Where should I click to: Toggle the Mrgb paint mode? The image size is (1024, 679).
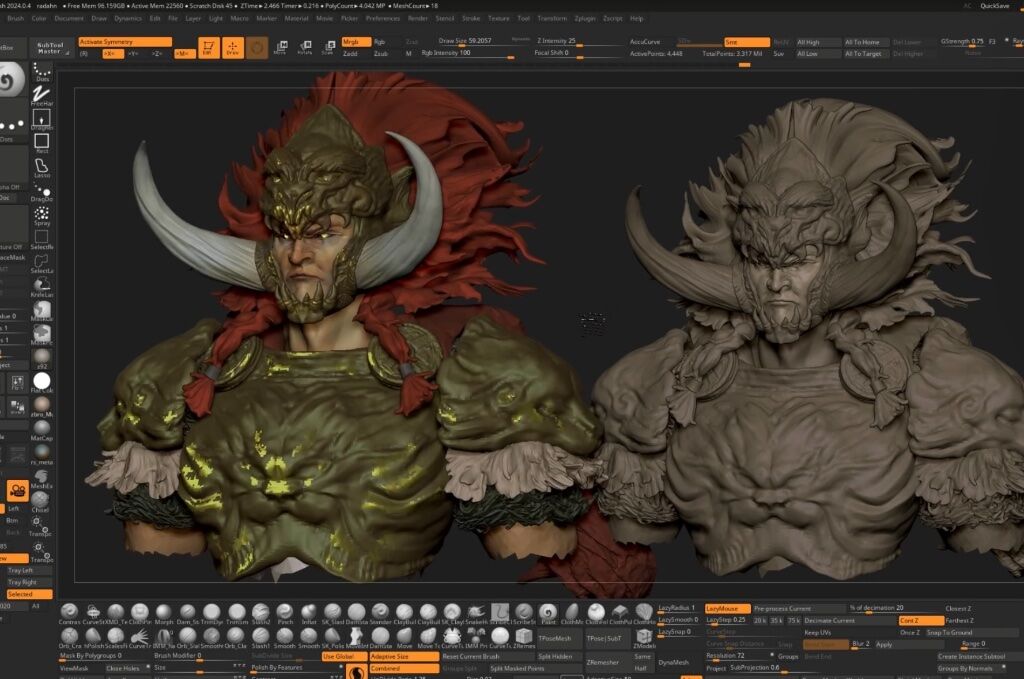click(356, 42)
